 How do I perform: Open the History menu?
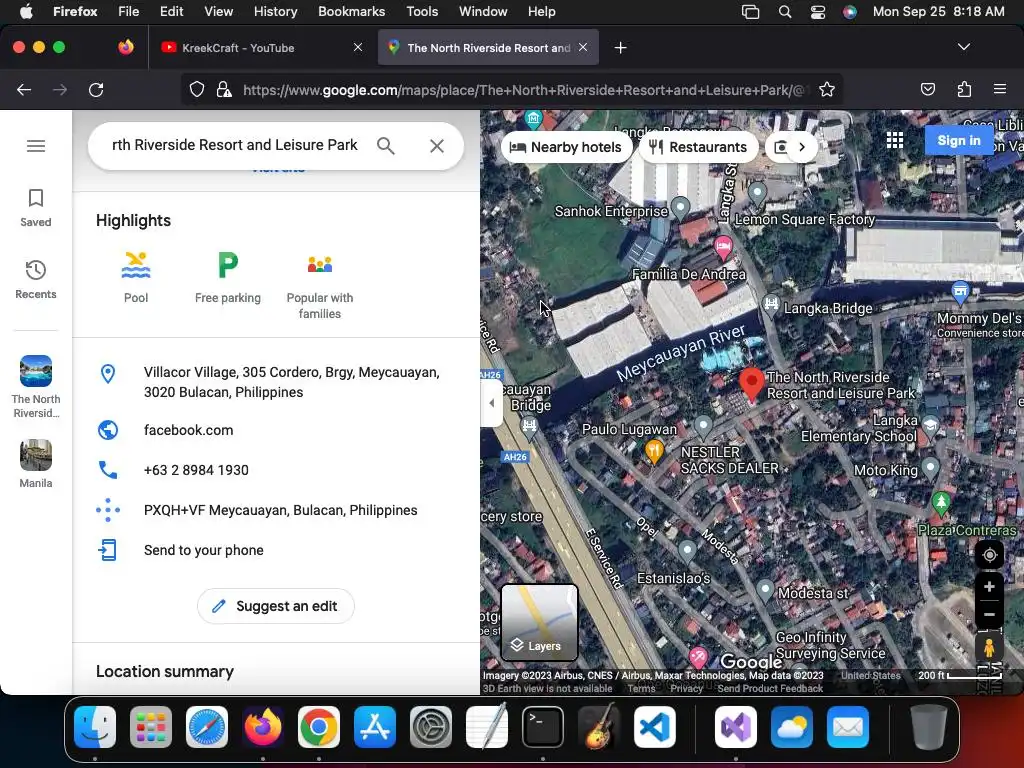pyautogui.click(x=275, y=11)
